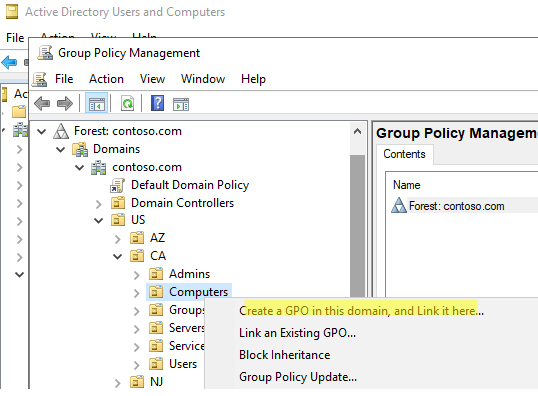This screenshot has width=538, height=396.
Task: Expand the Domain Controllers node
Action: coord(98,204)
